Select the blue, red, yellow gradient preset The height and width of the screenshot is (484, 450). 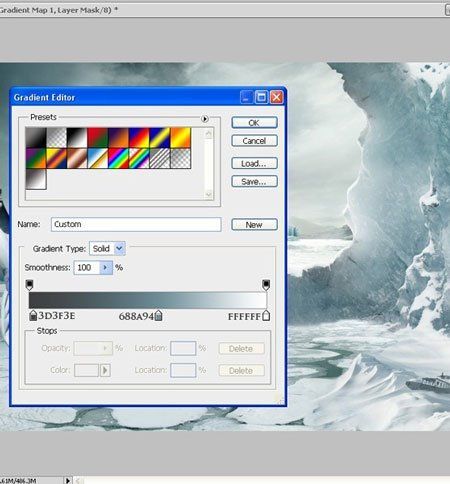139,137
